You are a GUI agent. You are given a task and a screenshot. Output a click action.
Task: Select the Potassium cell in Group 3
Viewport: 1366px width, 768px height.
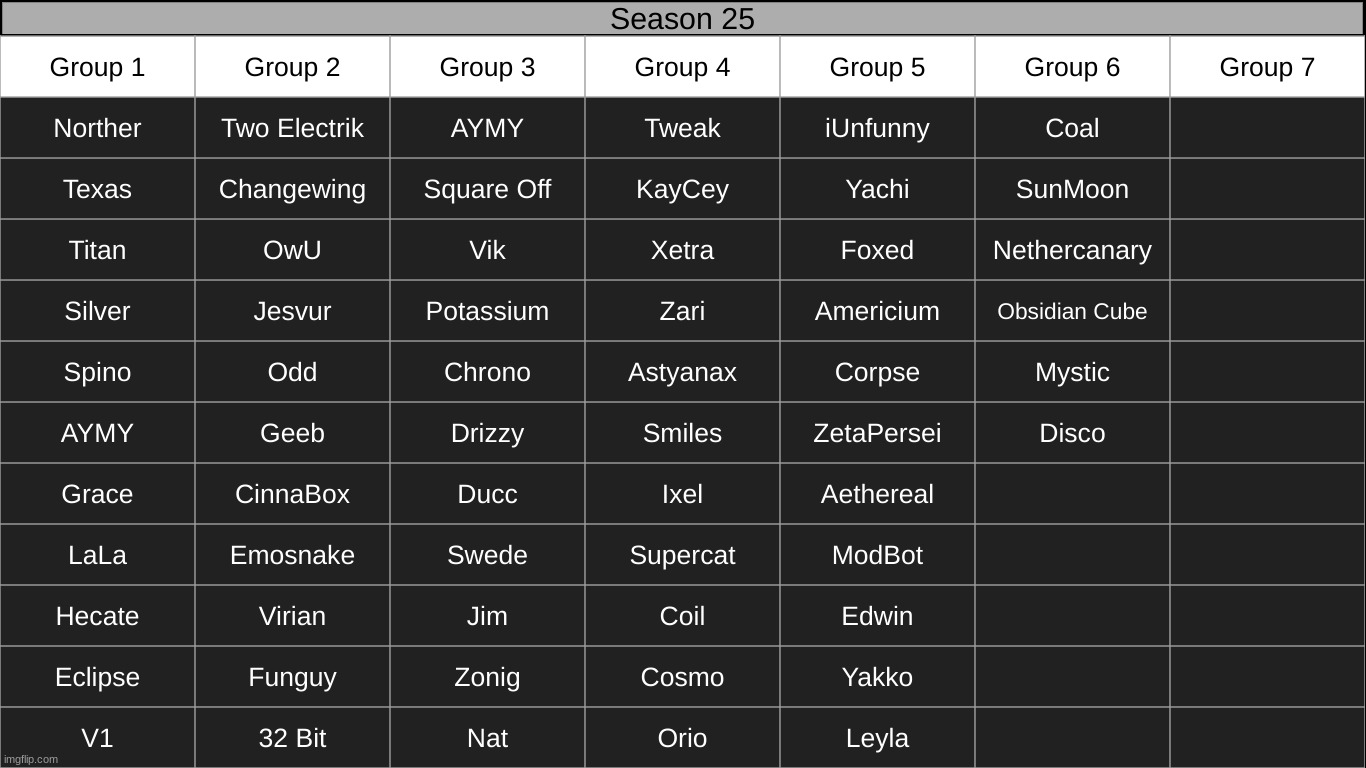[487, 311]
